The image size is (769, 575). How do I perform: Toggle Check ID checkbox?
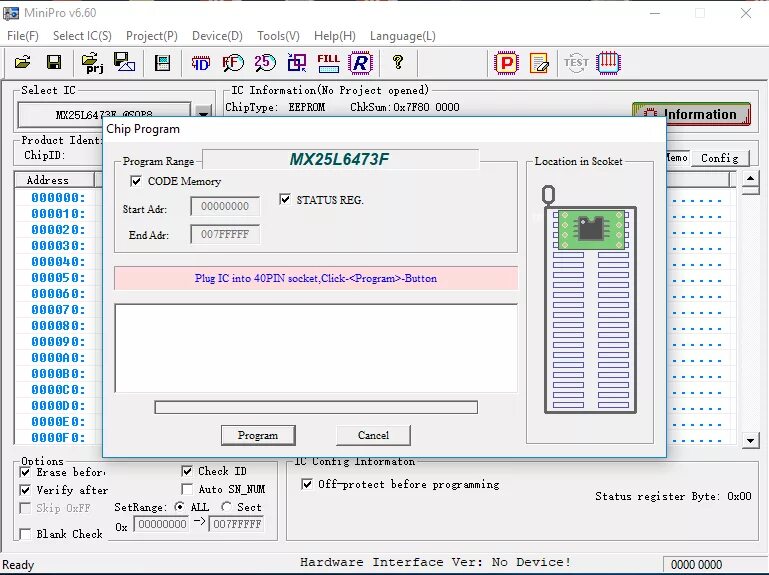[x=187, y=471]
